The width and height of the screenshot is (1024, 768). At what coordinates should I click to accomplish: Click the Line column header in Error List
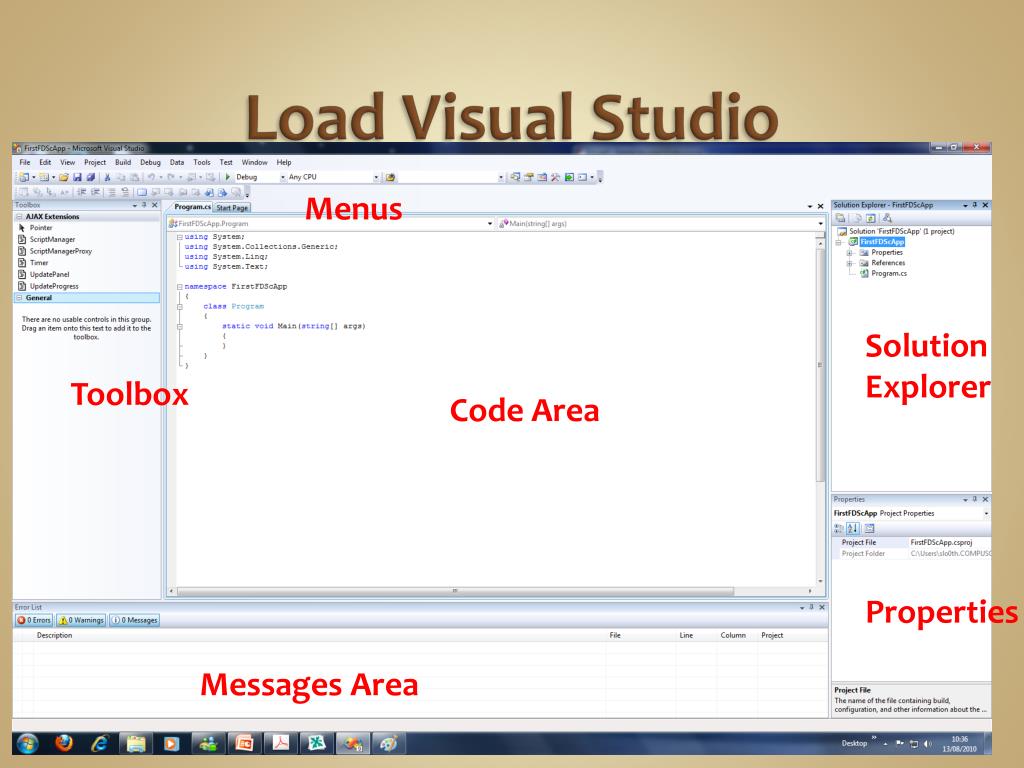coord(686,635)
